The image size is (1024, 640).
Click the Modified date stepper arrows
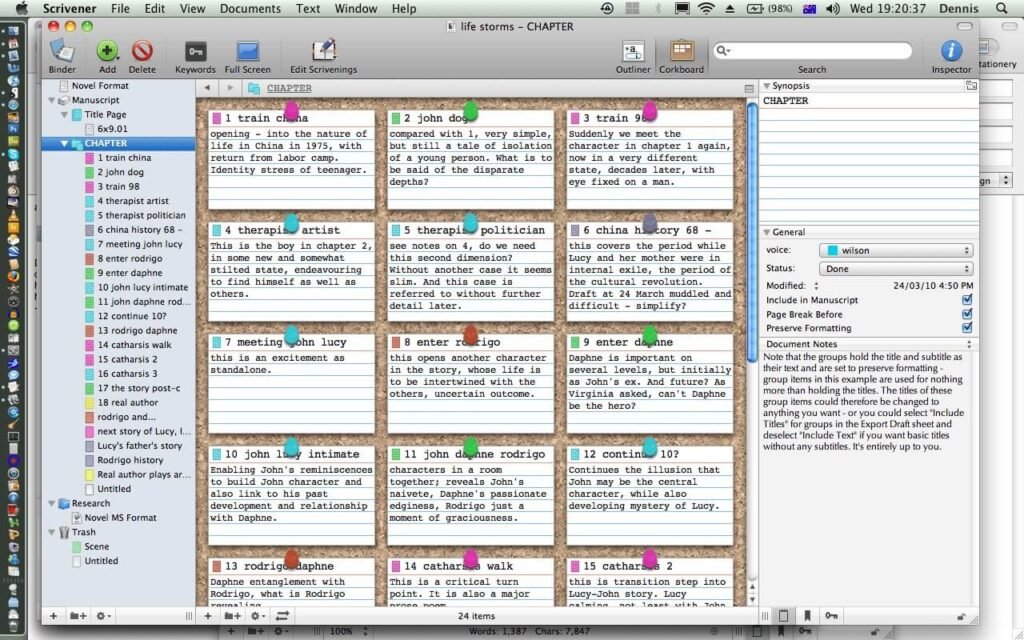(x=816, y=285)
